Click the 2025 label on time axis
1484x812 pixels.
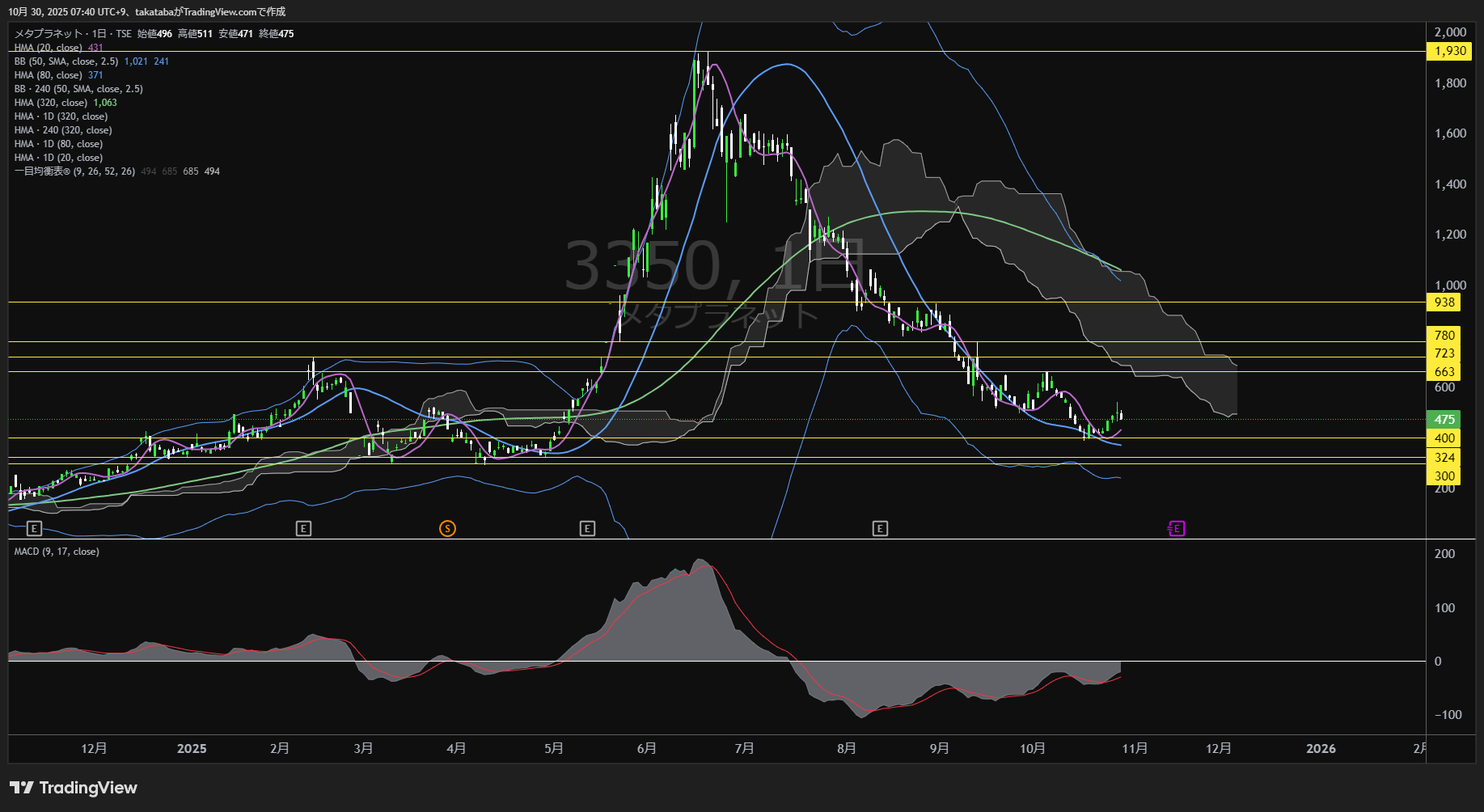[192, 748]
